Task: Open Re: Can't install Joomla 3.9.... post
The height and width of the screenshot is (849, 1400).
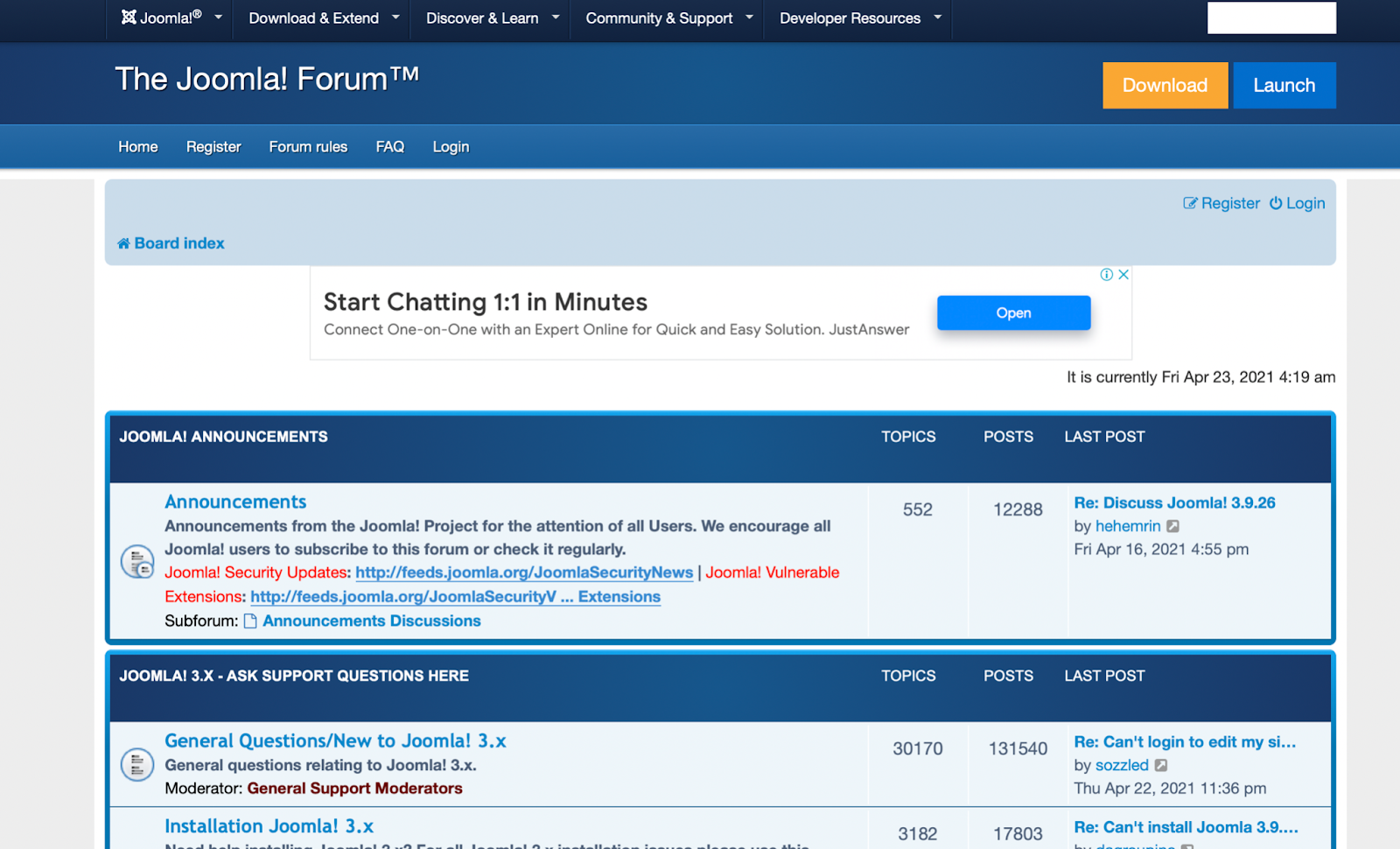Action: click(1186, 827)
